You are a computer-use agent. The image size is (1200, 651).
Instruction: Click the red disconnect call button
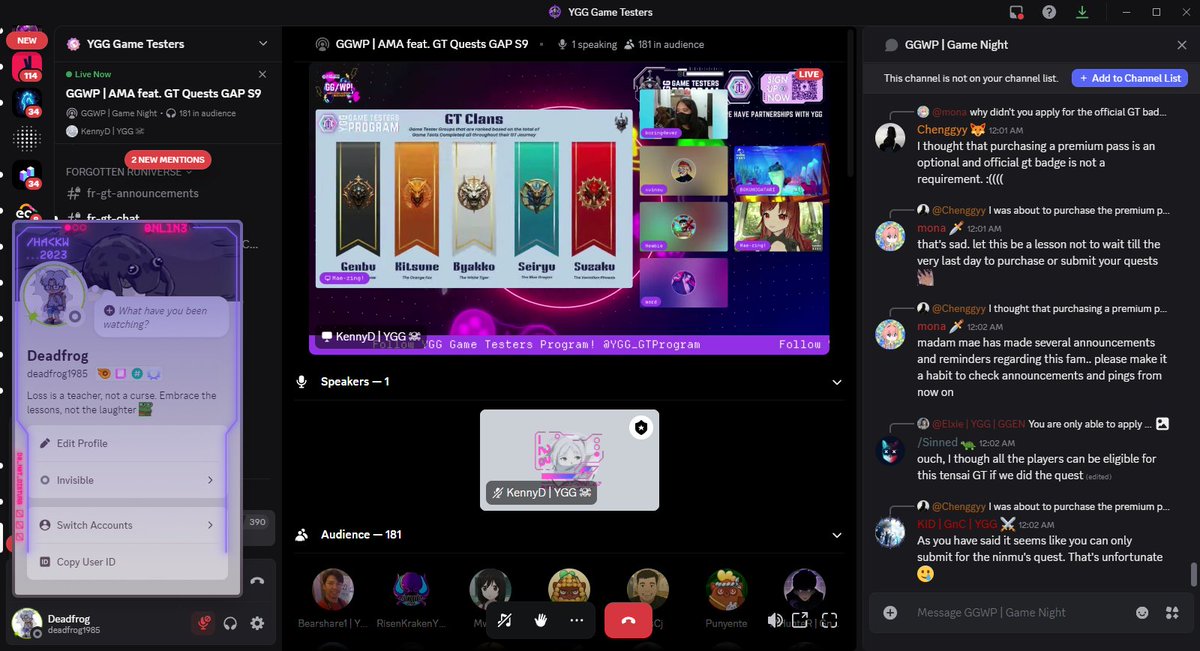tap(628, 620)
